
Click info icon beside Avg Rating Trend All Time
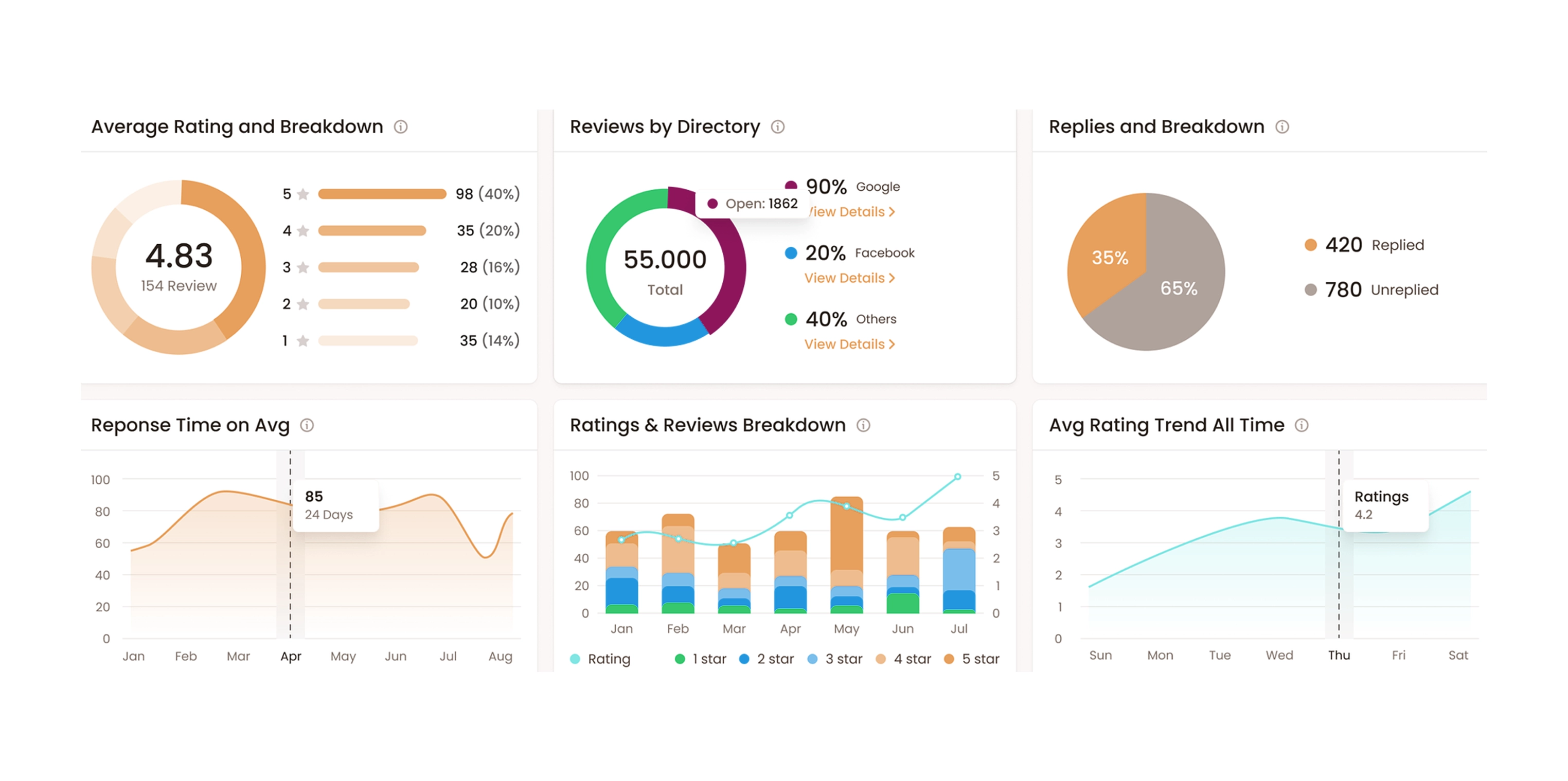click(1302, 425)
